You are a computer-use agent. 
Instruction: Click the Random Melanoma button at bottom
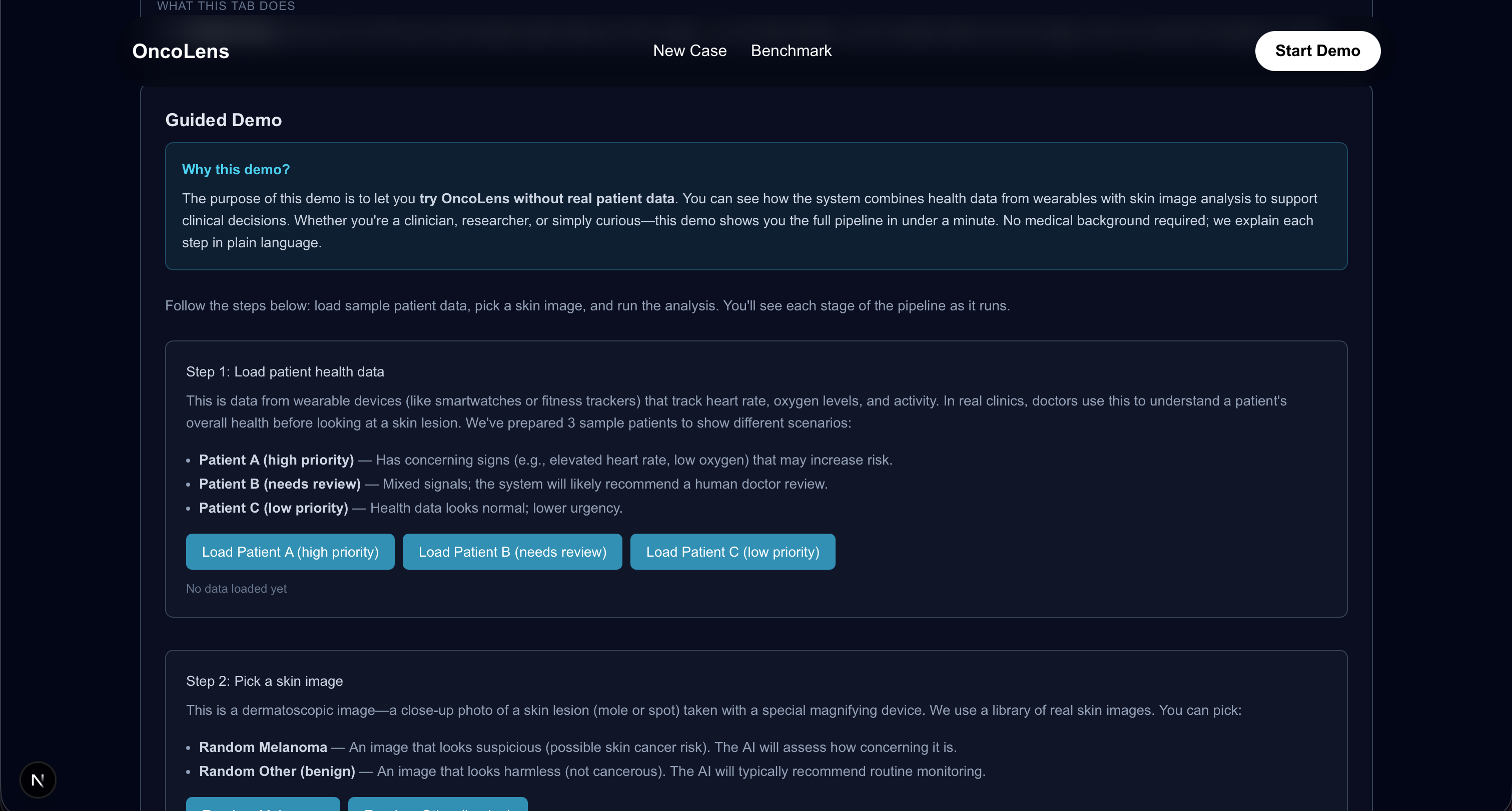click(x=263, y=804)
